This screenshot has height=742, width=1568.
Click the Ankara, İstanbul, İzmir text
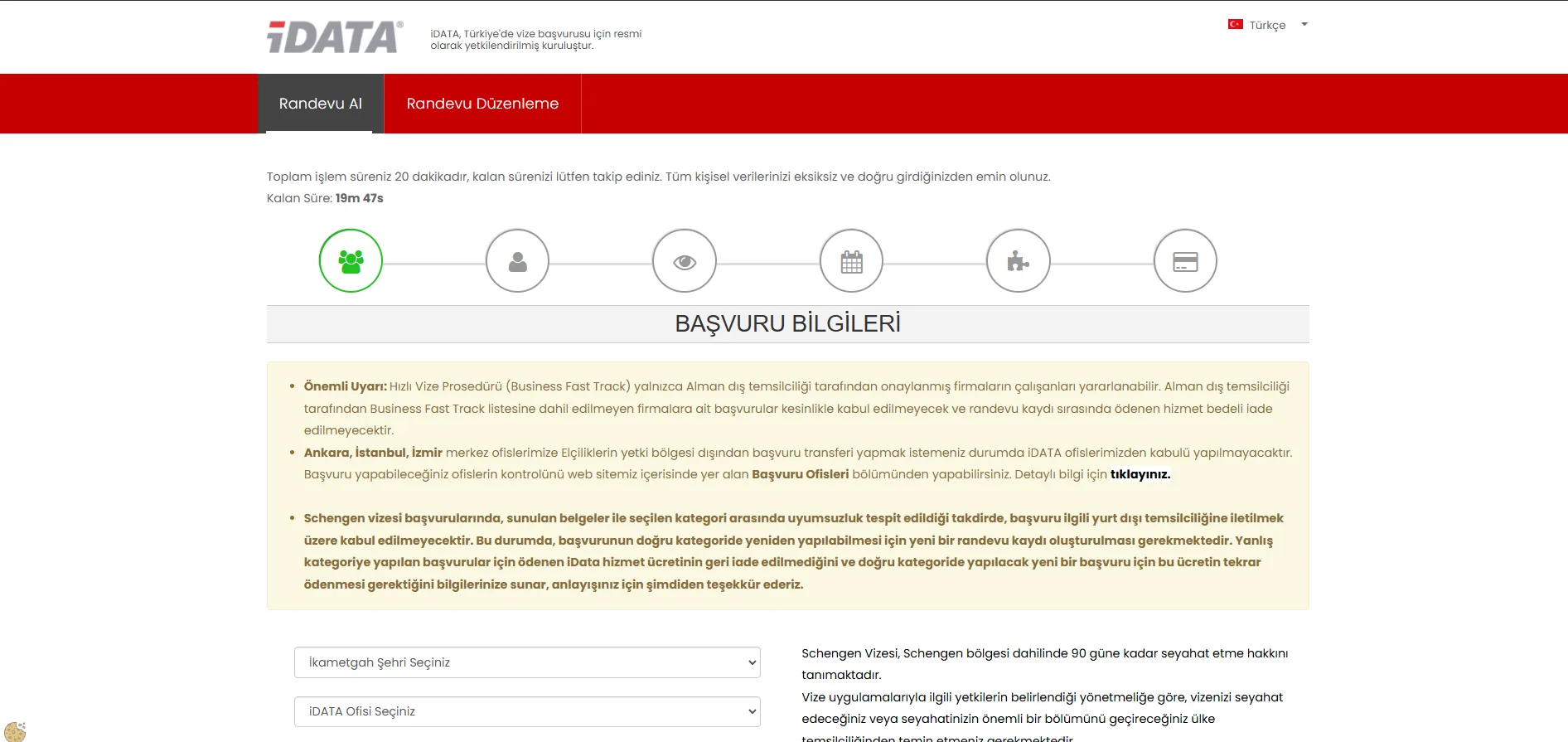(373, 453)
